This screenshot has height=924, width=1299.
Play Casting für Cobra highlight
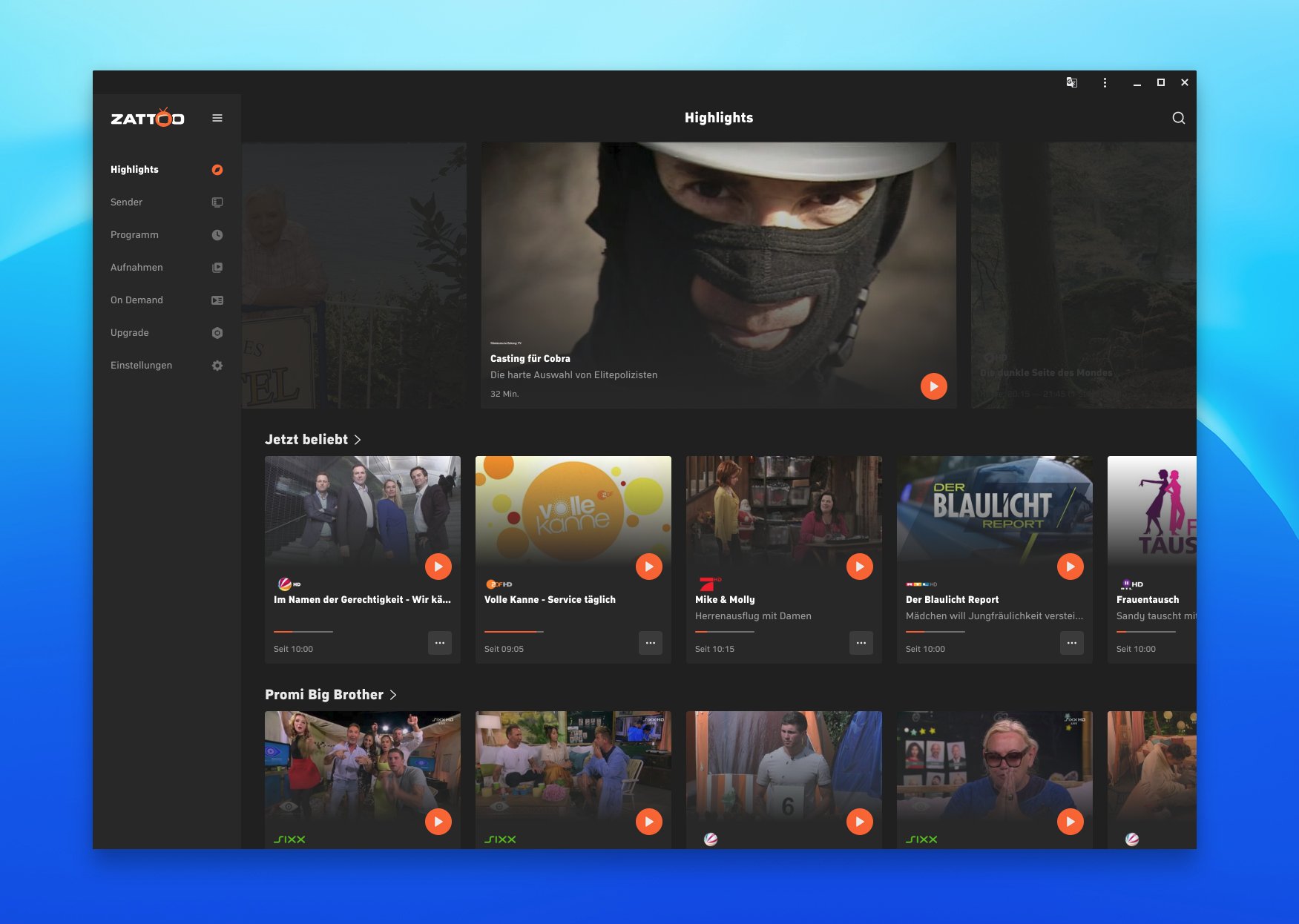pos(934,386)
